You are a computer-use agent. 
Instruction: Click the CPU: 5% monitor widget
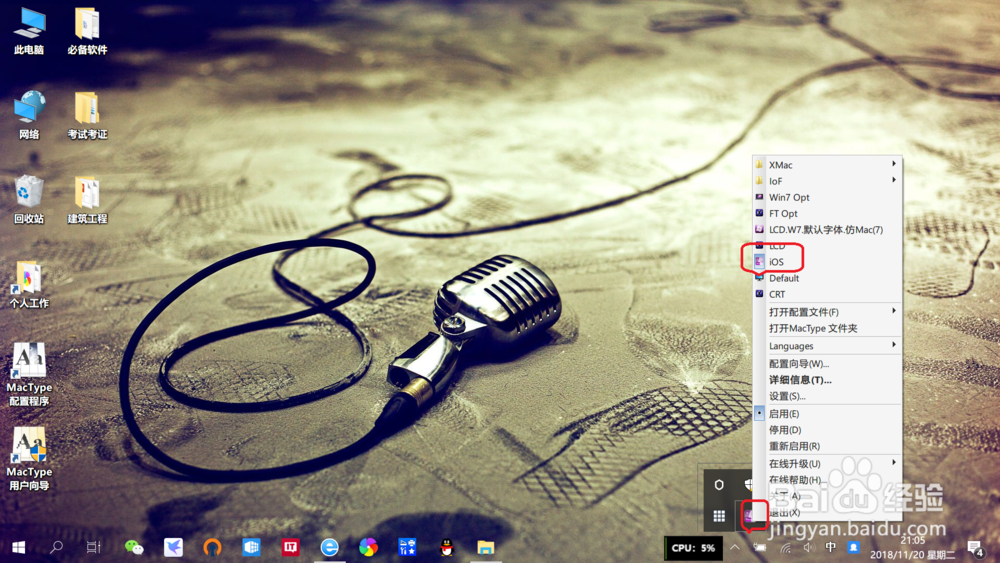click(693, 548)
